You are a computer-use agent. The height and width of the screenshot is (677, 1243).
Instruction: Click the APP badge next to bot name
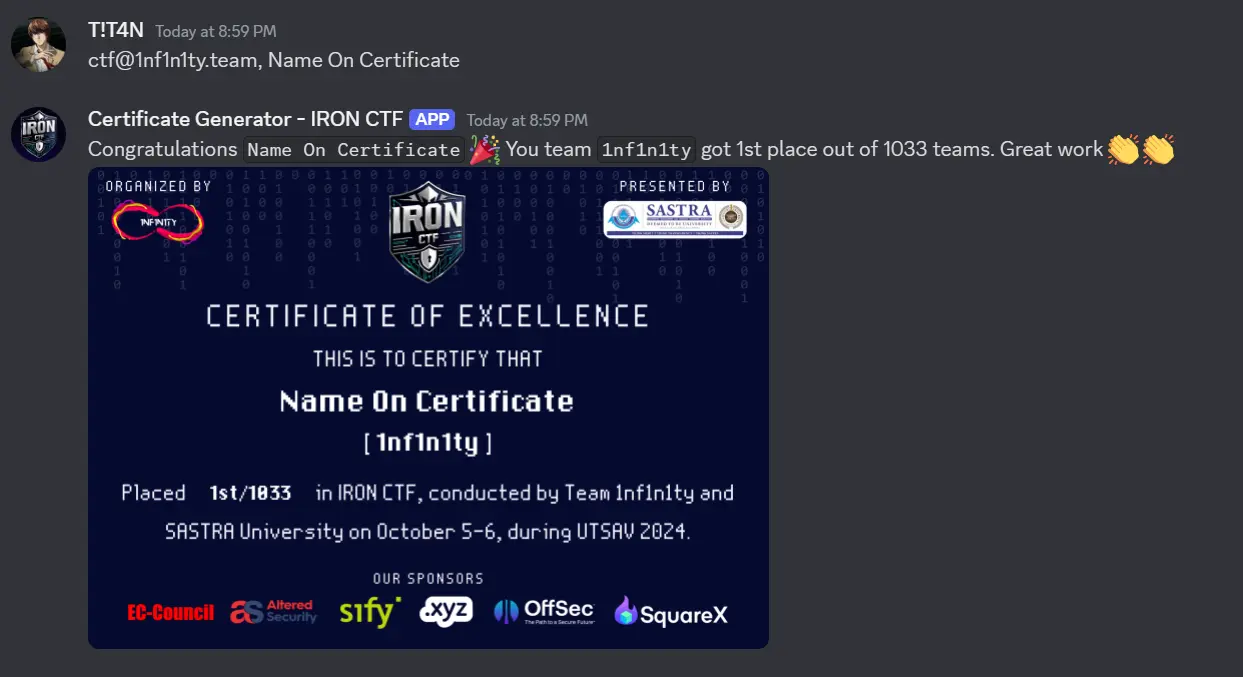(432, 119)
